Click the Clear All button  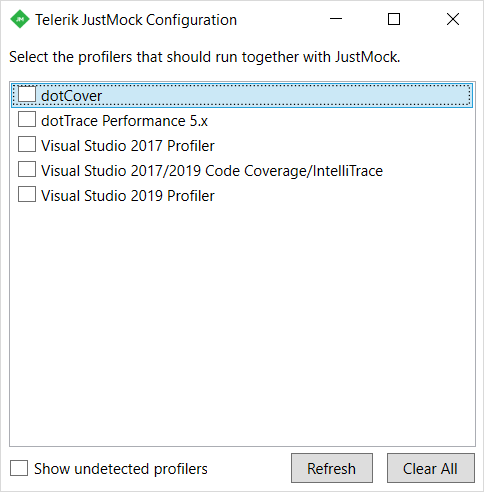[x=430, y=468]
